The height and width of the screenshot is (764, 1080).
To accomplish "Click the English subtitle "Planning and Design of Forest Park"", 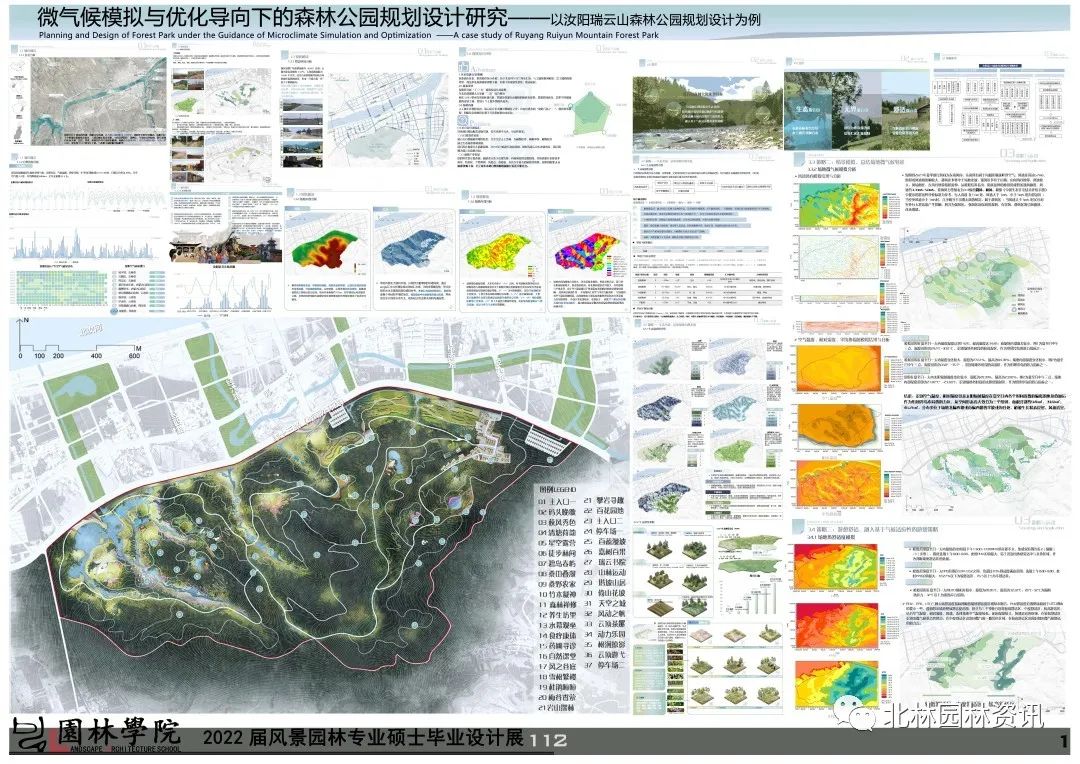I will pos(107,35).
